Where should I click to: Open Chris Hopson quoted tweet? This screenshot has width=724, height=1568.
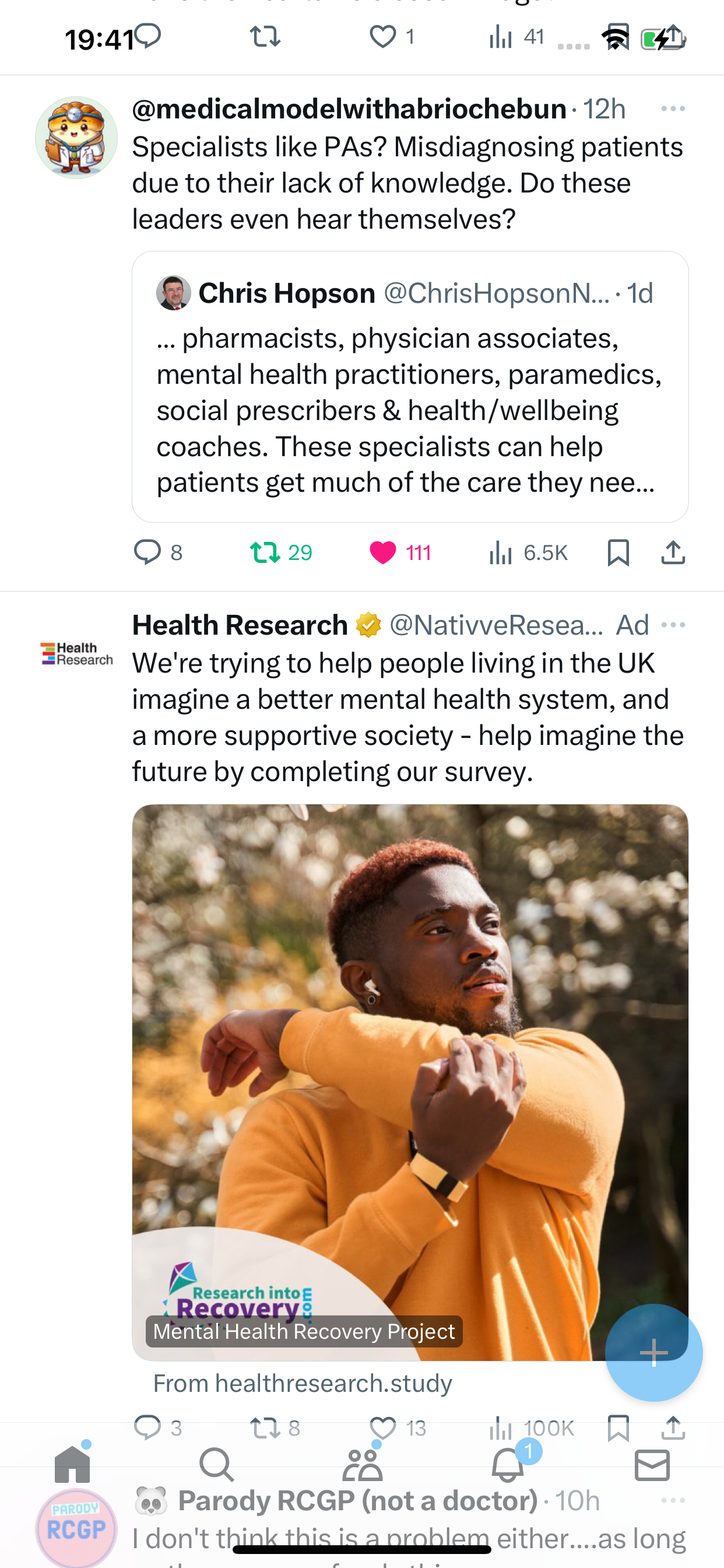pyautogui.click(x=410, y=387)
